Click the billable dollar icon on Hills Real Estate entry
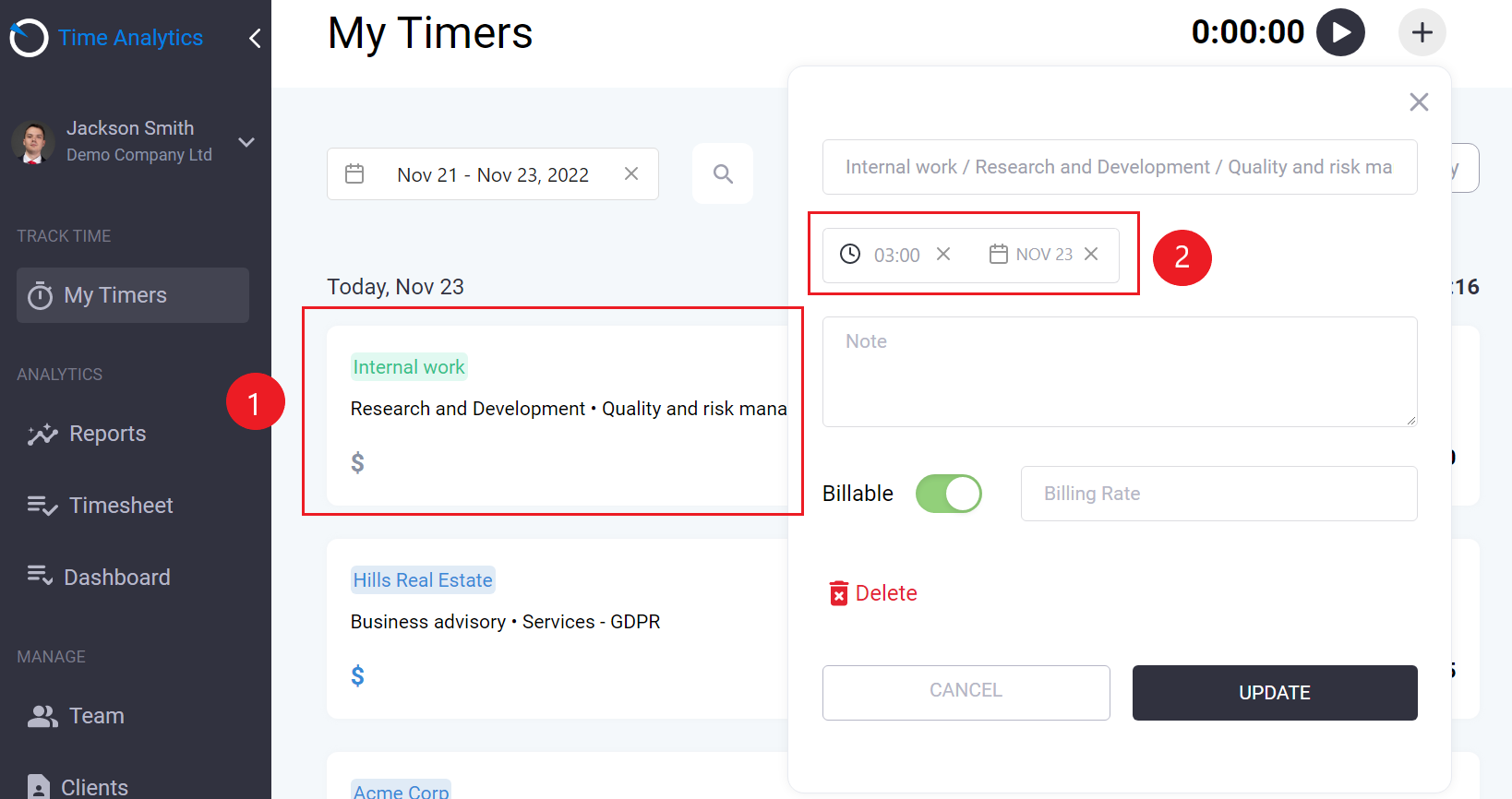The image size is (1512, 799). click(x=357, y=676)
